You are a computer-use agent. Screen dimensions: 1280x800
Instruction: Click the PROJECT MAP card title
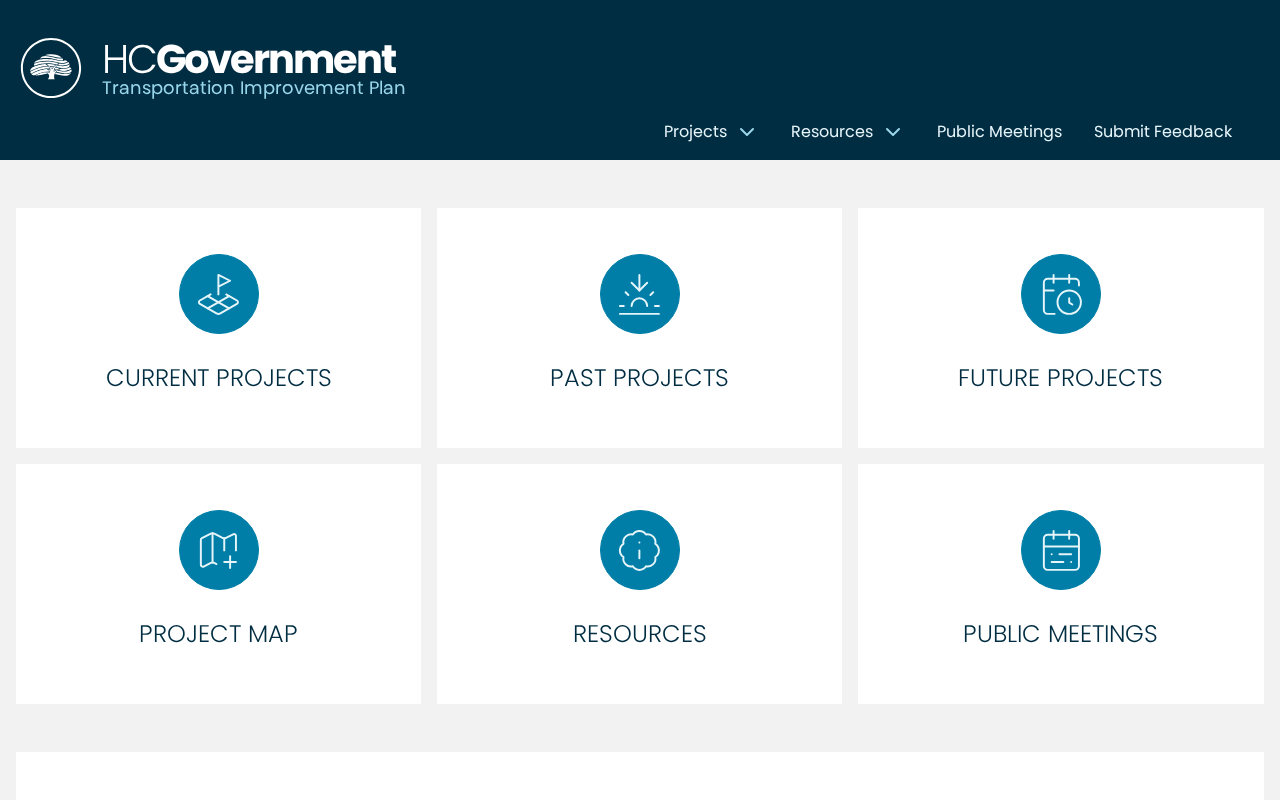(219, 634)
